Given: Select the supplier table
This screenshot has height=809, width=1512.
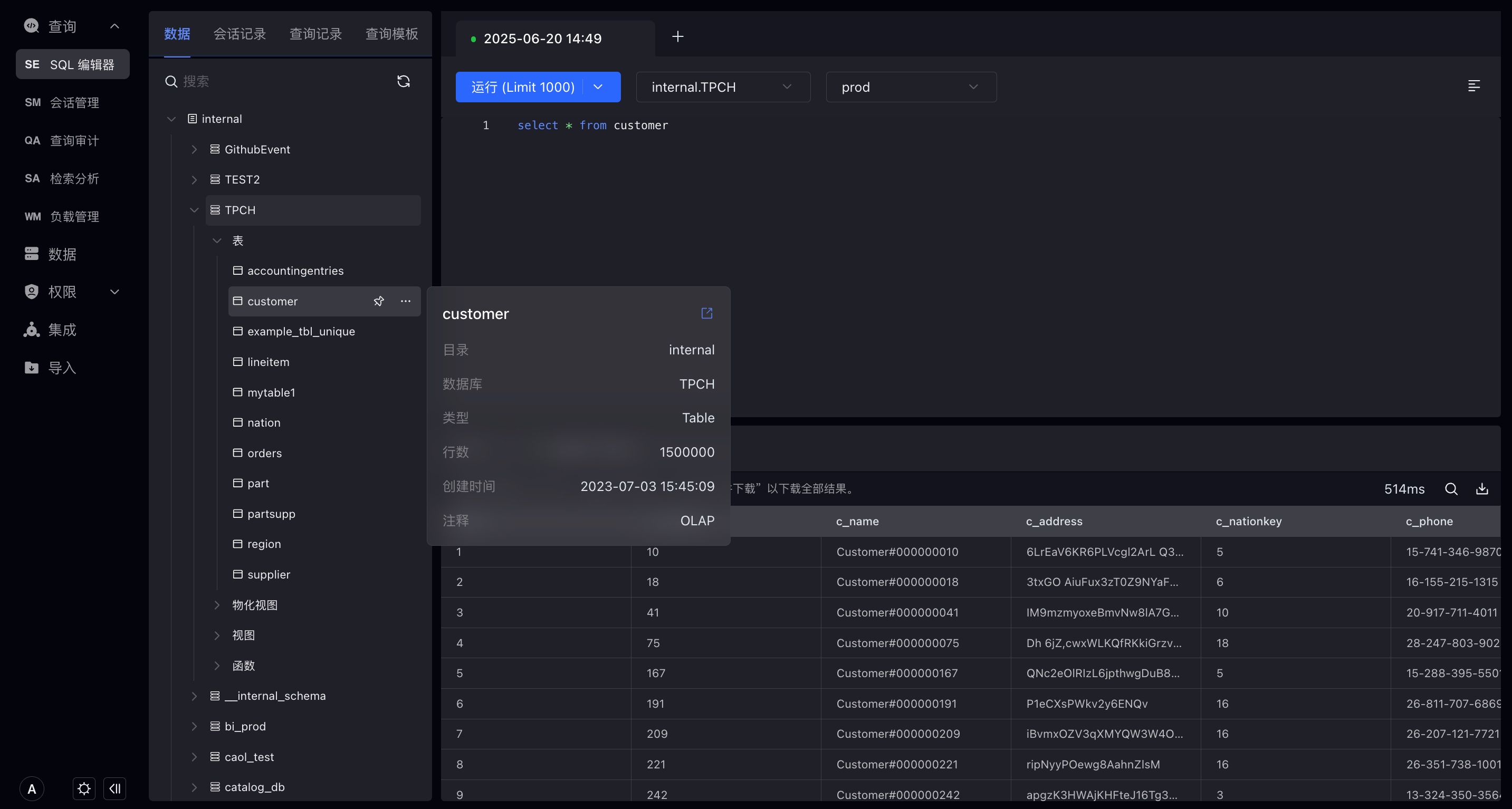Looking at the screenshot, I should [324, 574].
